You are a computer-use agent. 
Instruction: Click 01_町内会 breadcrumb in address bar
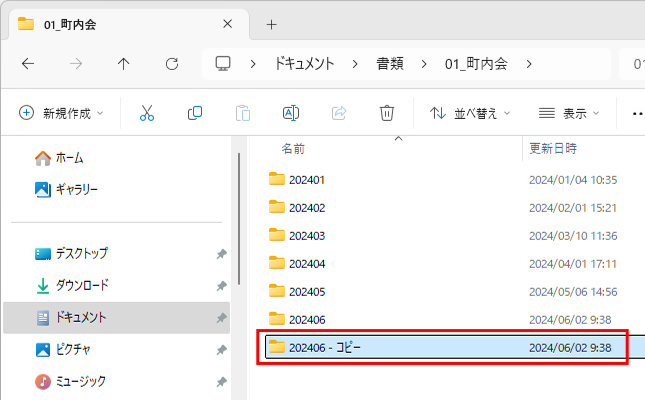click(476, 64)
